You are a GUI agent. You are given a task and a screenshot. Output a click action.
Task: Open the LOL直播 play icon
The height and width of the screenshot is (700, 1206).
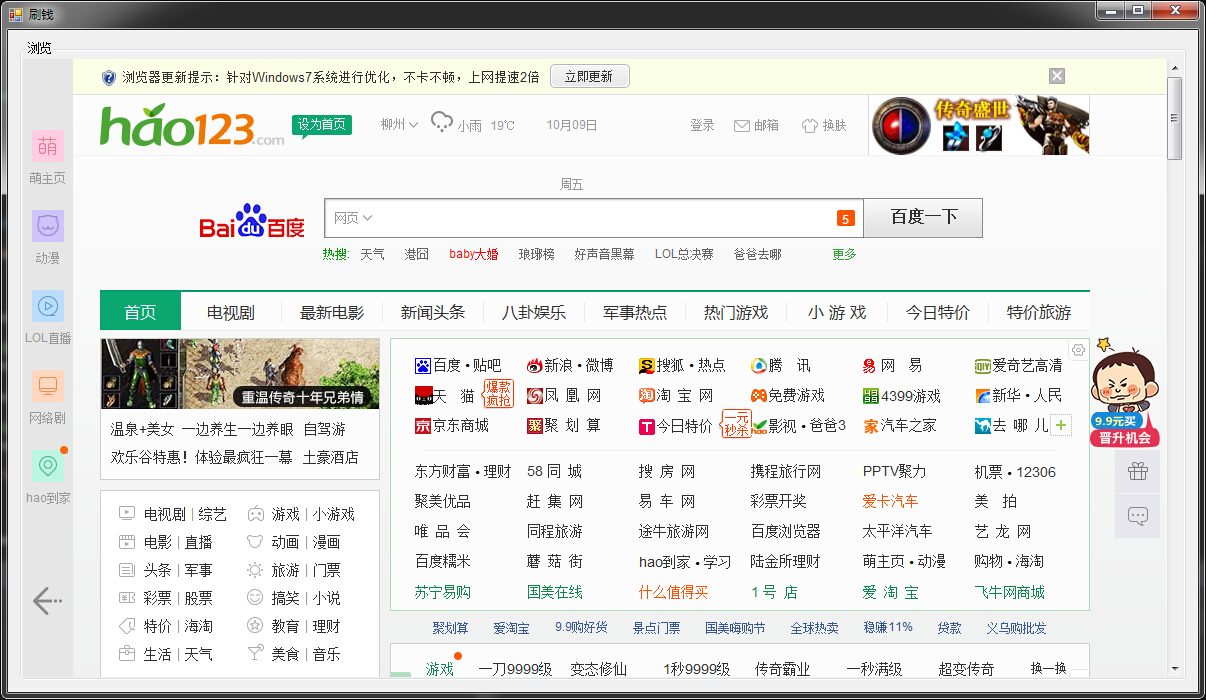(47, 306)
